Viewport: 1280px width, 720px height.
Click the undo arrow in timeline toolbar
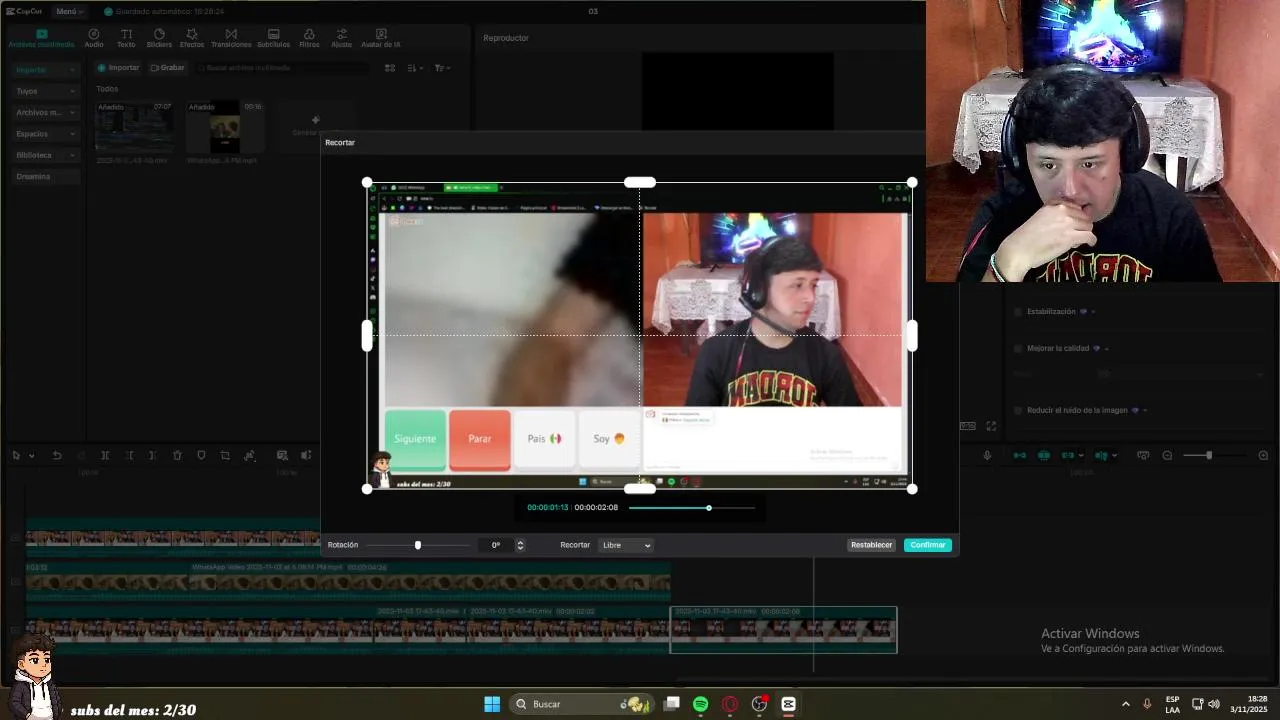click(57, 455)
